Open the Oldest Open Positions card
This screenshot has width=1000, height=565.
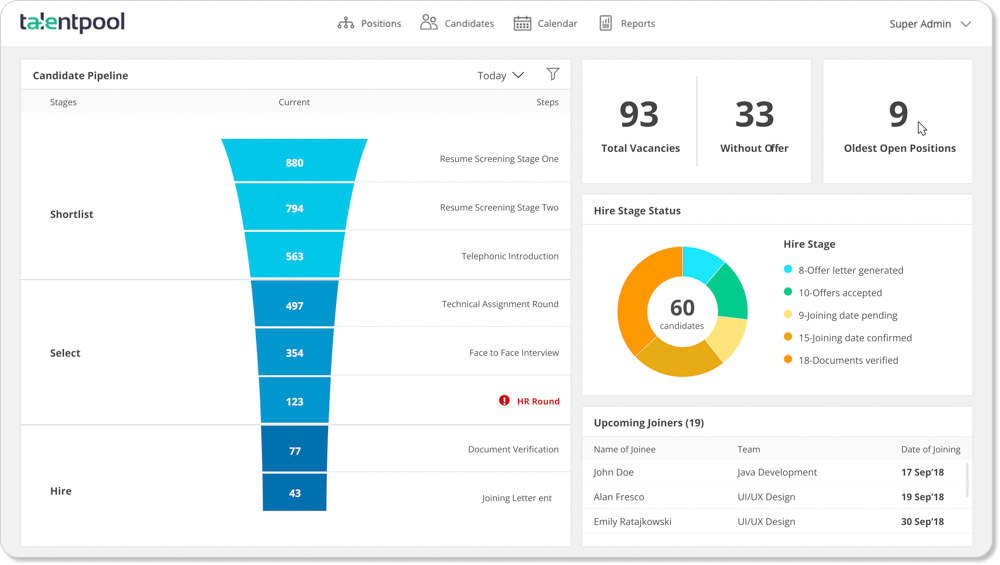tap(898, 122)
